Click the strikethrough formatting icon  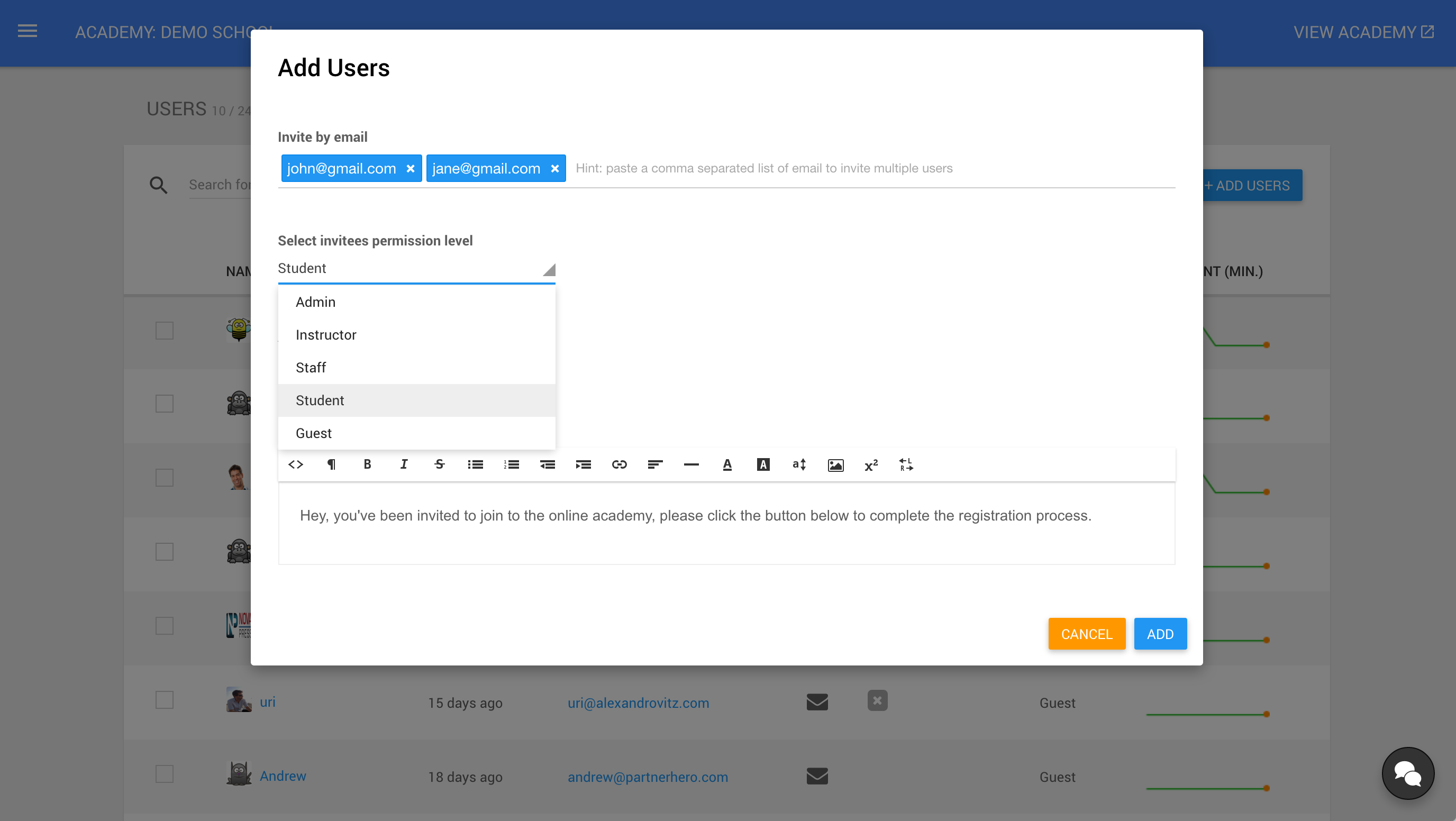pyautogui.click(x=439, y=464)
